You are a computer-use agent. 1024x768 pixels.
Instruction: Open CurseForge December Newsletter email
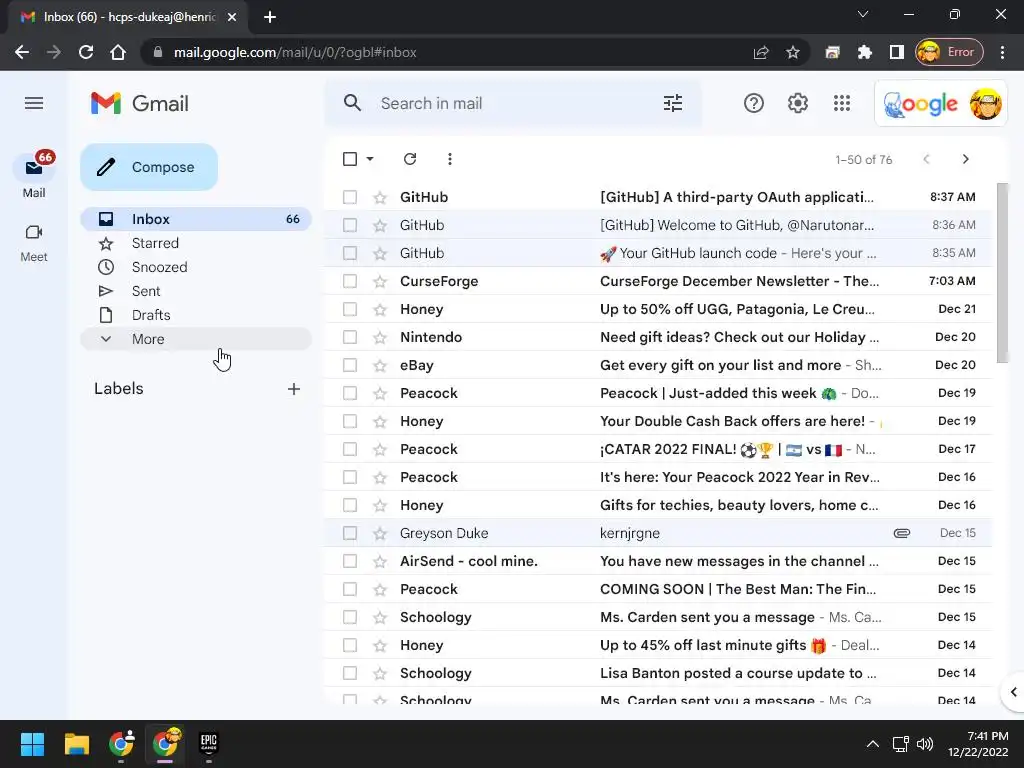[x=658, y=281]
